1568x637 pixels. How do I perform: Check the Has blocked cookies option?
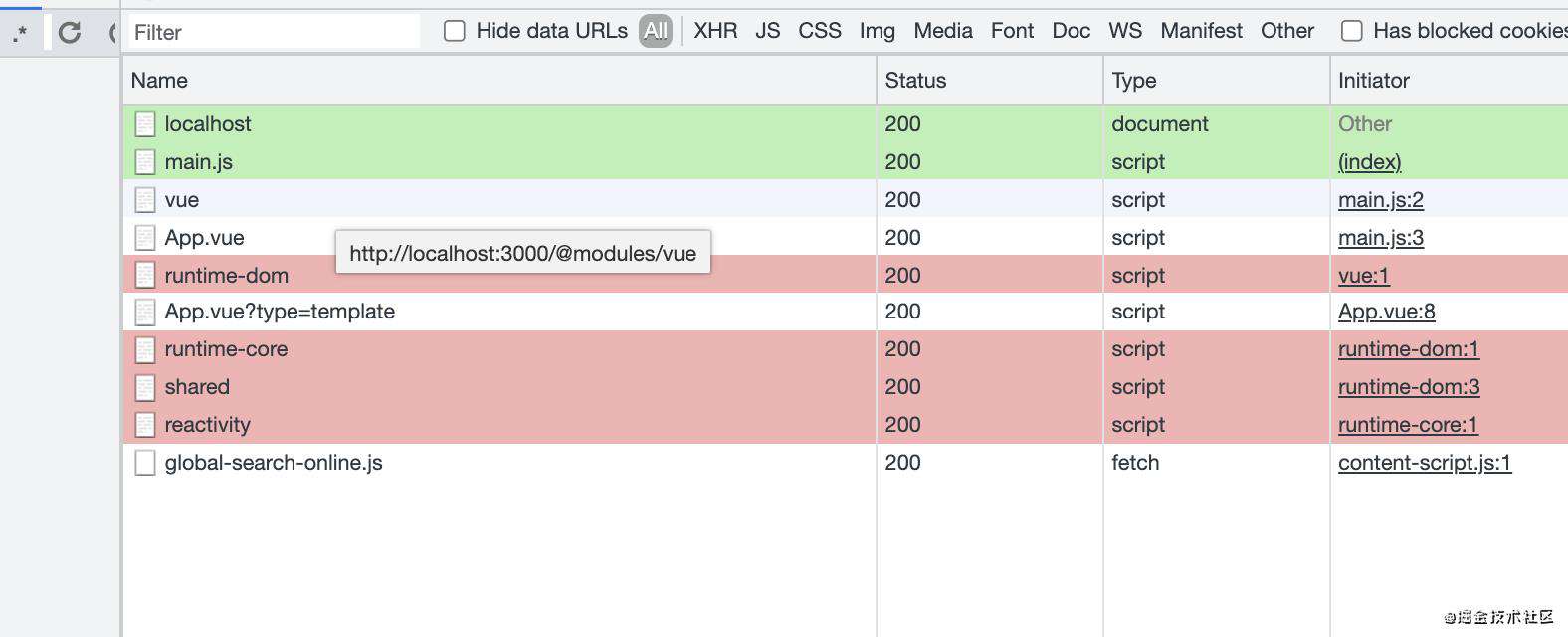point(1352,31)
